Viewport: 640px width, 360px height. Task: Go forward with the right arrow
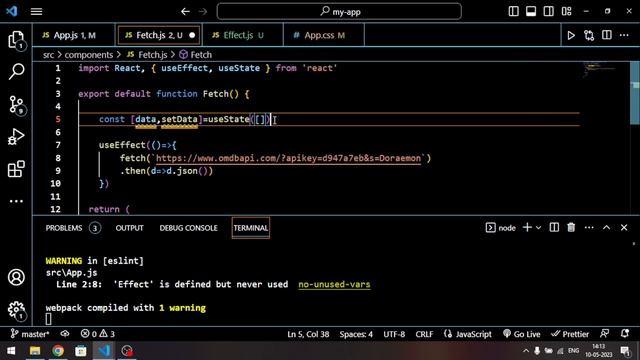point(202,11)
